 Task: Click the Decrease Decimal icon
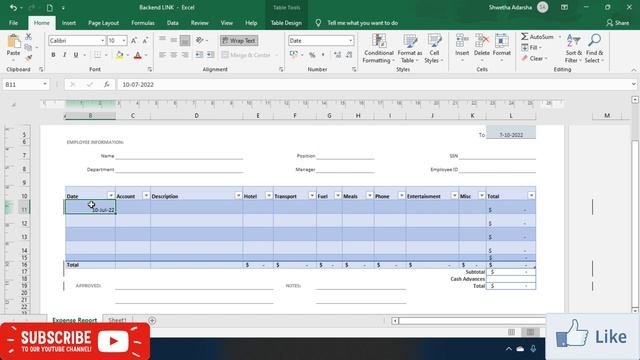point(349,55)
